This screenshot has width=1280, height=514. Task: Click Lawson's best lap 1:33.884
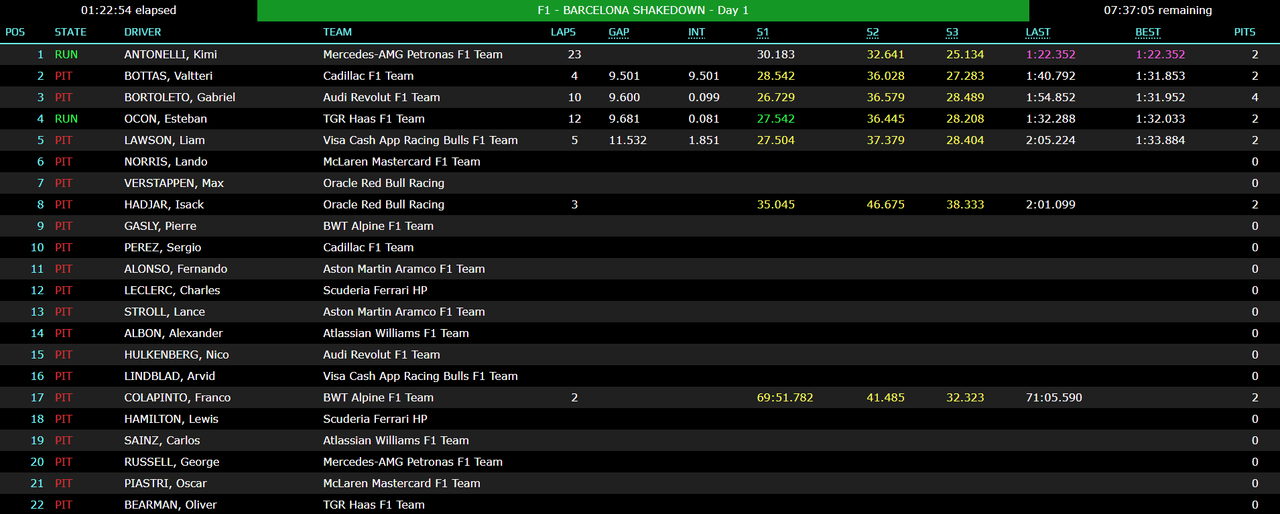tap(1160, 141)
